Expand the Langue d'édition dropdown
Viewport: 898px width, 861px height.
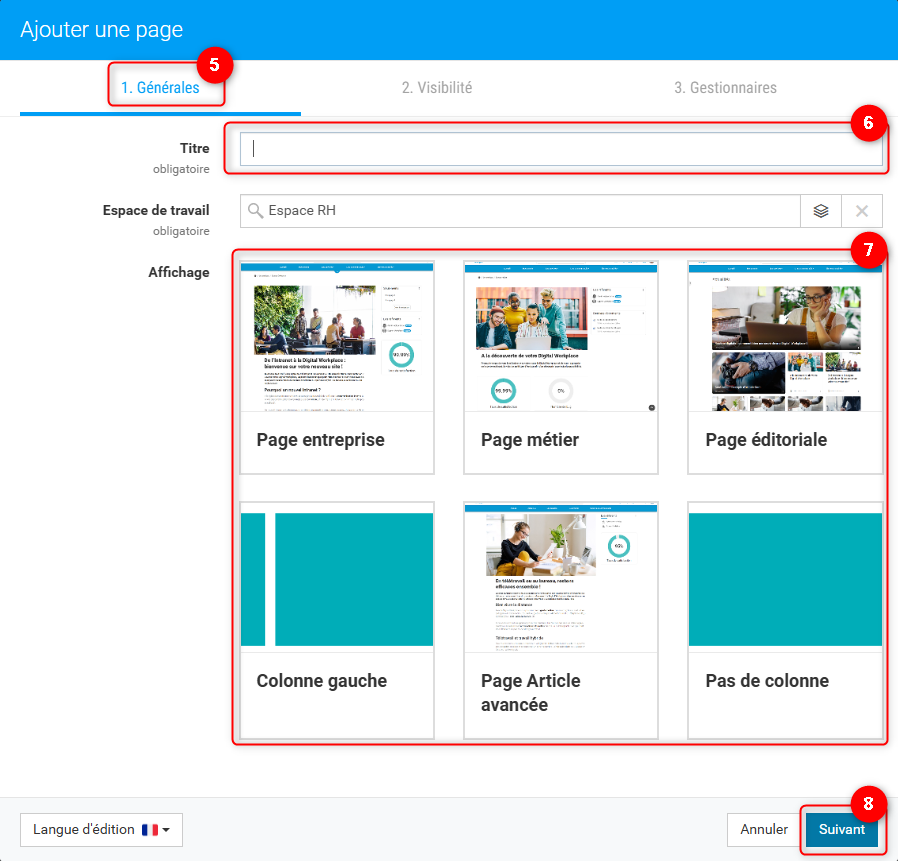tap(101, 829)
